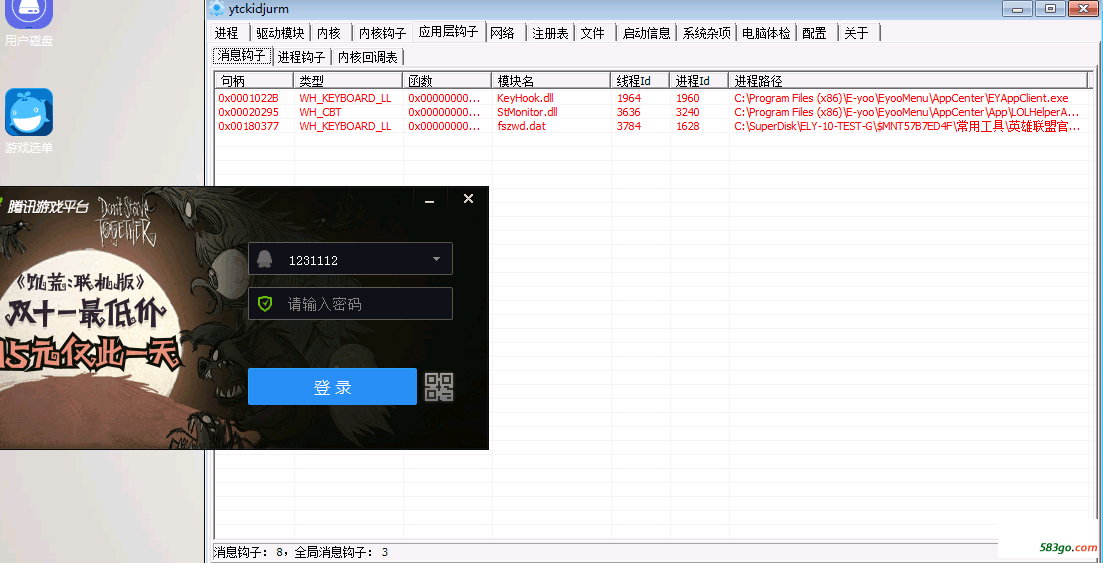Image resolution: width=1103 pixels, height=563 pixels.
Task: Switch to the 内核钩子 tab
Action: pos(383,33)
